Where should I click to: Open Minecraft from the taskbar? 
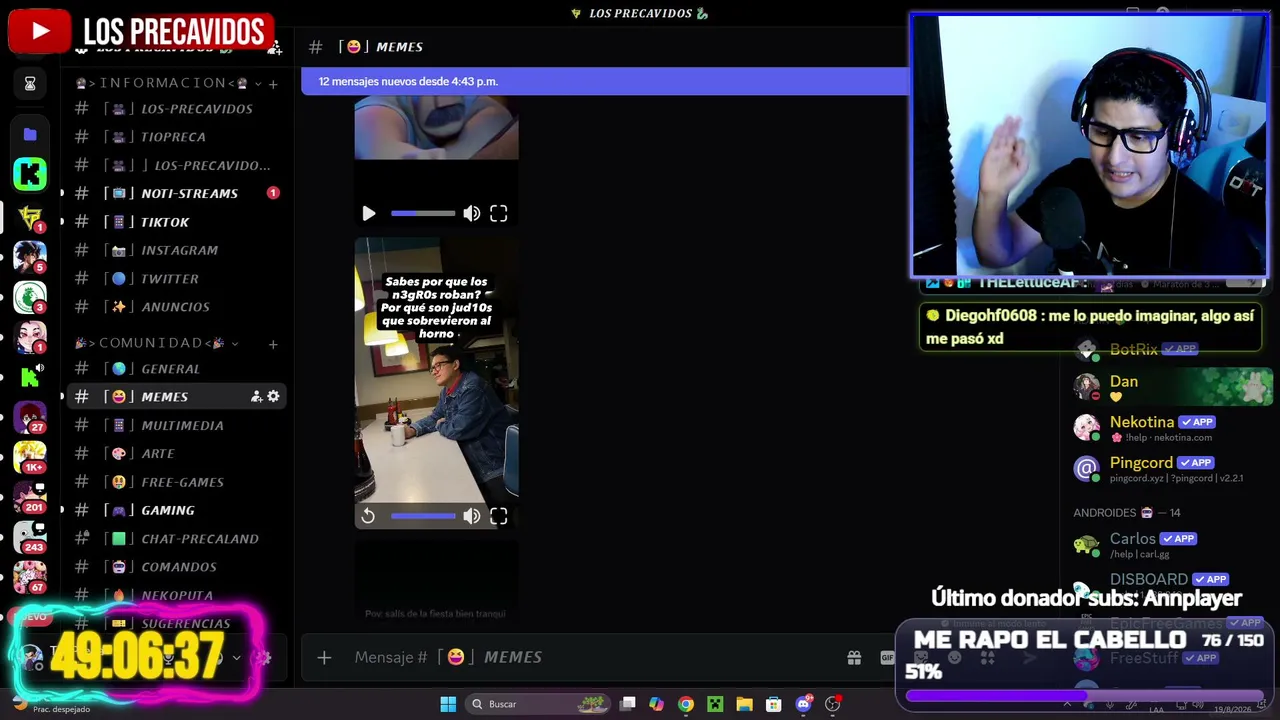[x=715, y=704]
